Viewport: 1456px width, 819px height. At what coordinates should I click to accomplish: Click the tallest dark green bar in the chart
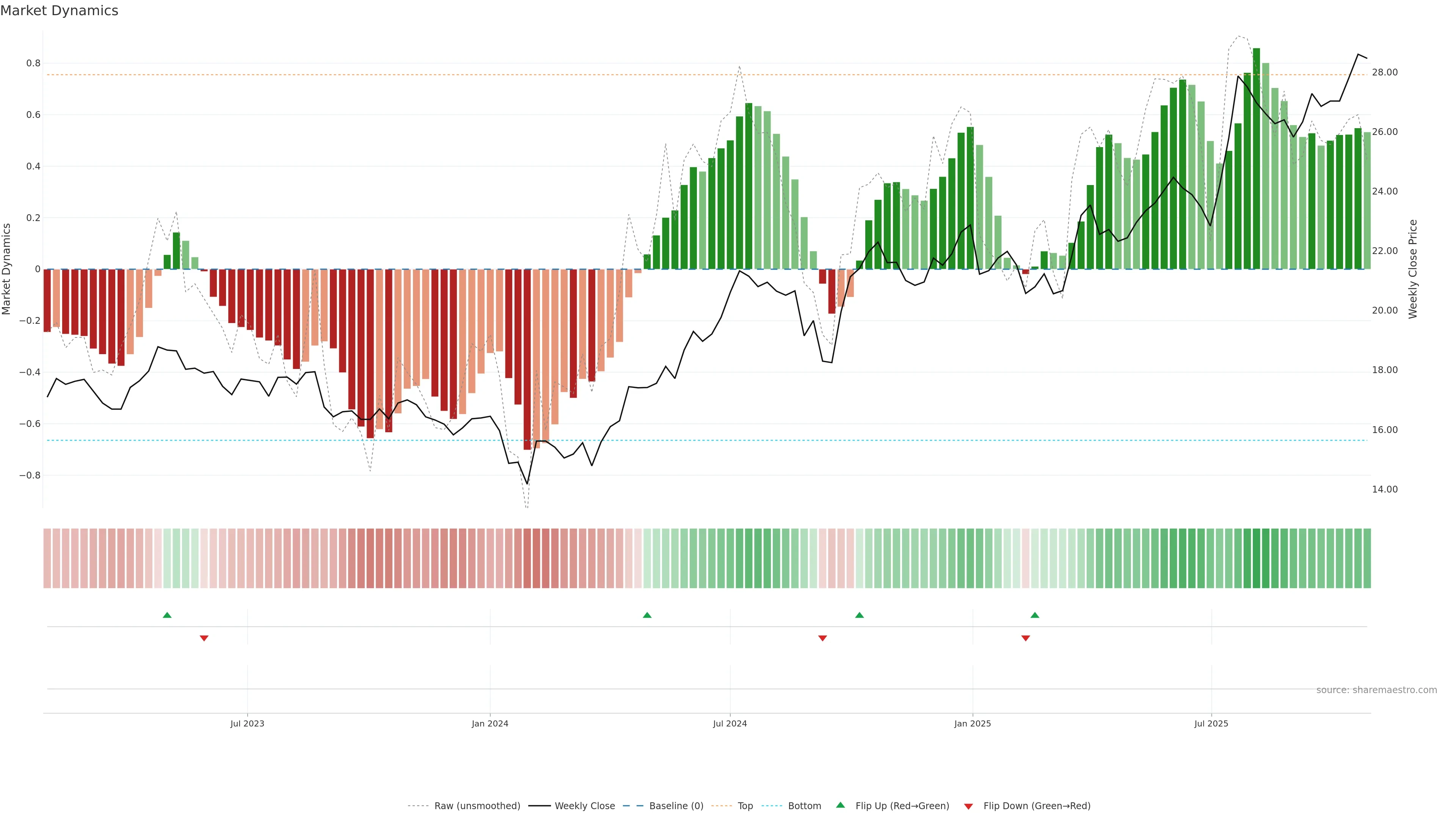pyautogui.click(x=1256, y=158)
